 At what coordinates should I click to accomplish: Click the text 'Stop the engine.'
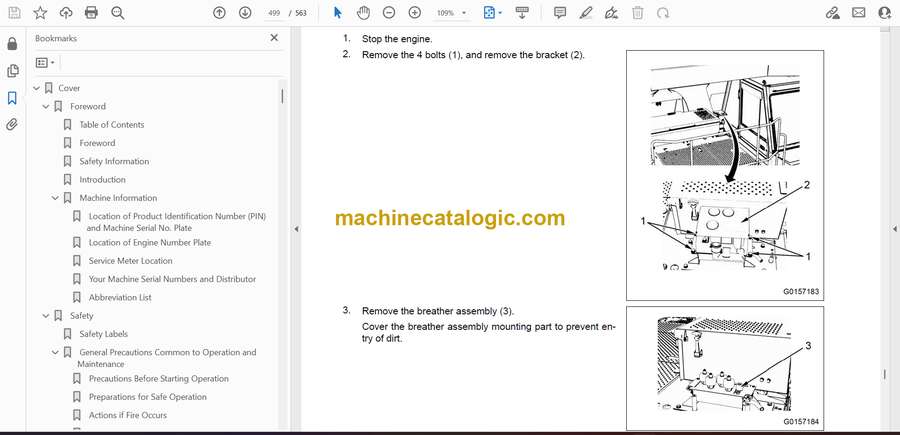397,40
